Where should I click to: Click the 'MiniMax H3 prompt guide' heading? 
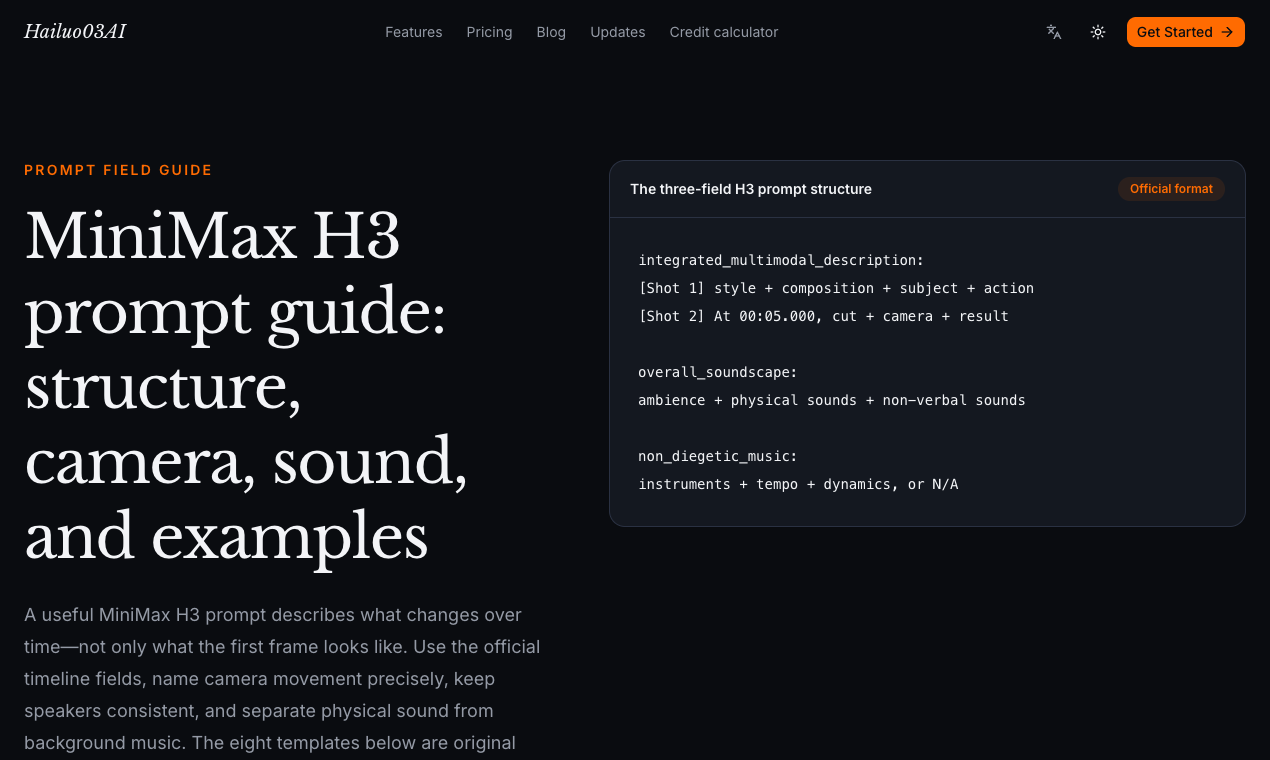tap(246, 386)
